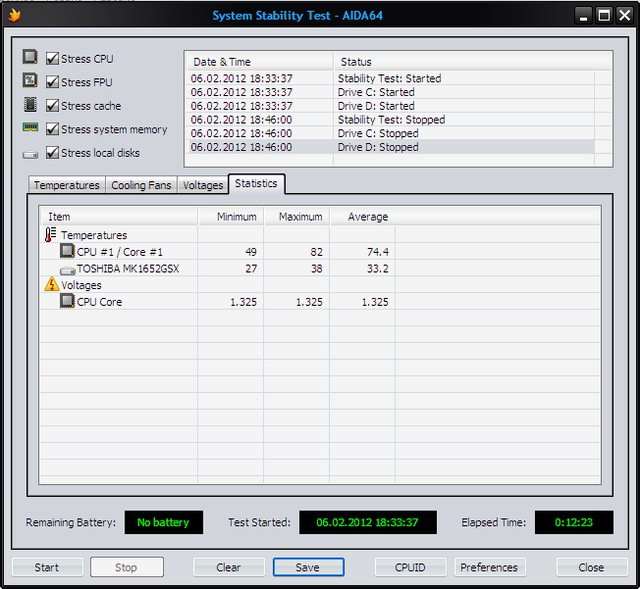Click the FPU icon beside Stress FPU

[30, 81]
